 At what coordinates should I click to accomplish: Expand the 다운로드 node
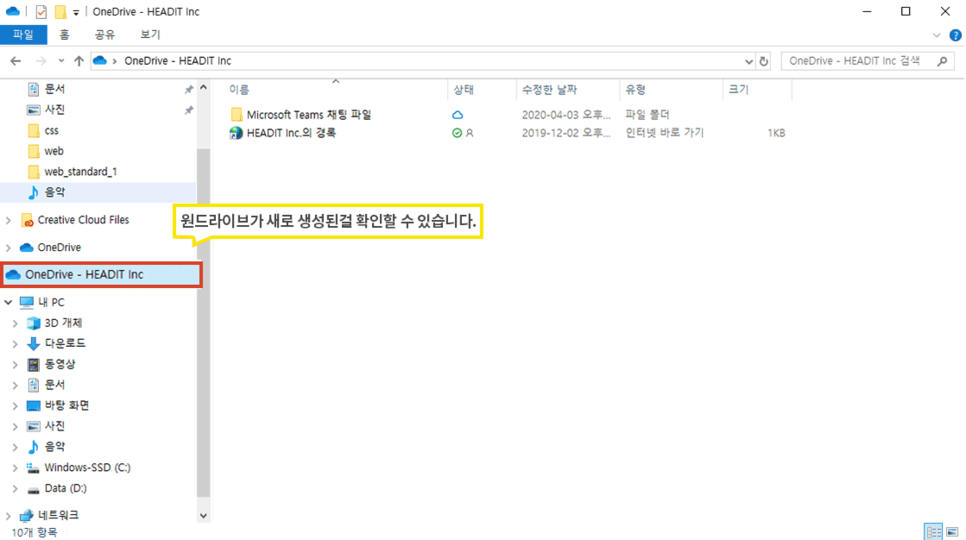tap(15, 344)
